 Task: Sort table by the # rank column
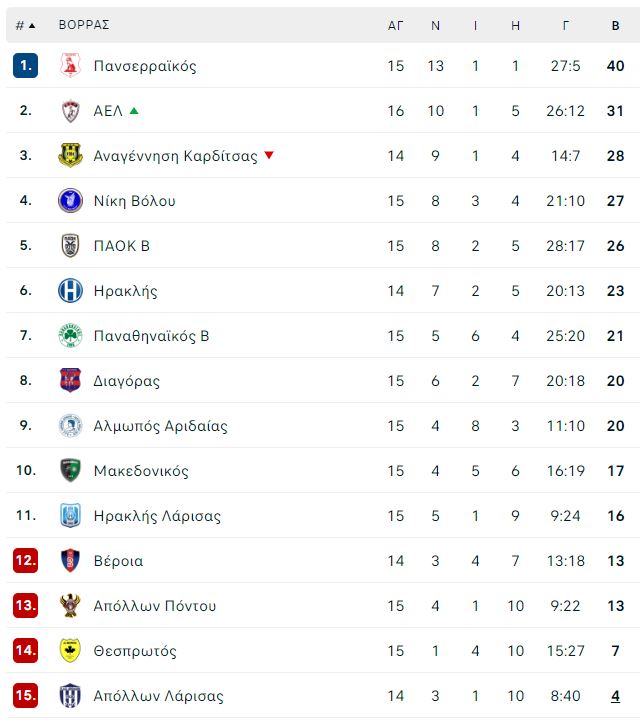[25, 25]
